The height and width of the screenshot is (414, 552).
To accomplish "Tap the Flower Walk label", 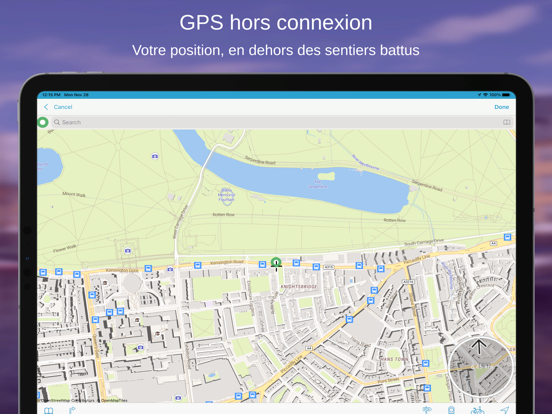I will [x=64, y=248].
